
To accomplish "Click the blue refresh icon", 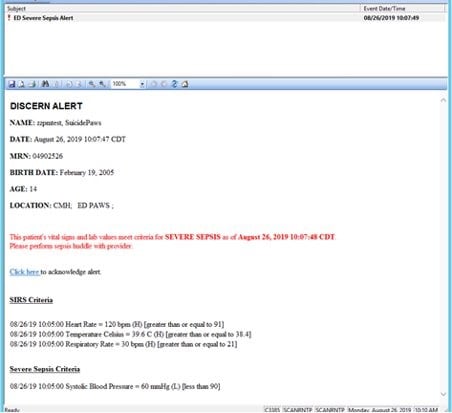I will tap(174, 84).
